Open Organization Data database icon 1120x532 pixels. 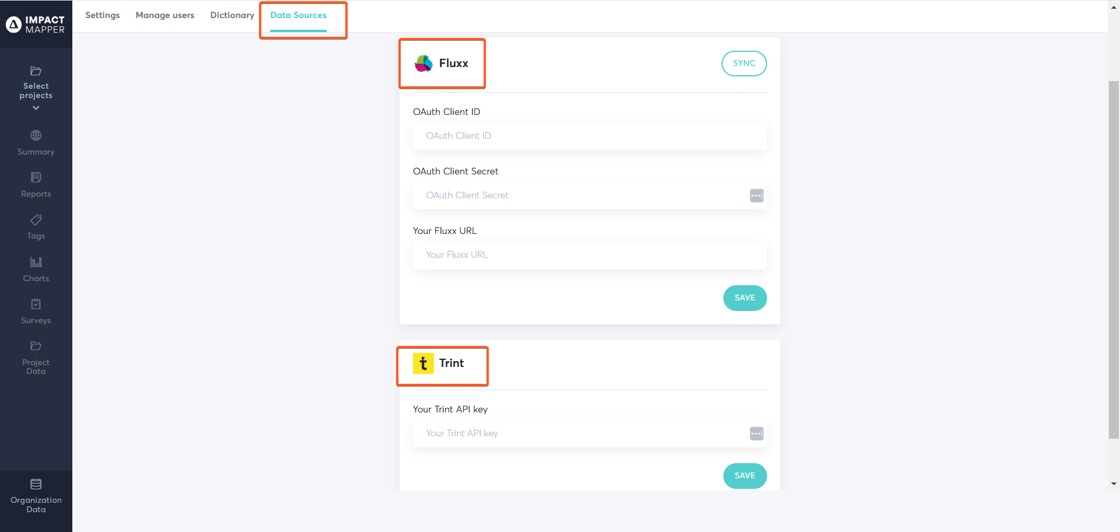[36, 484]
